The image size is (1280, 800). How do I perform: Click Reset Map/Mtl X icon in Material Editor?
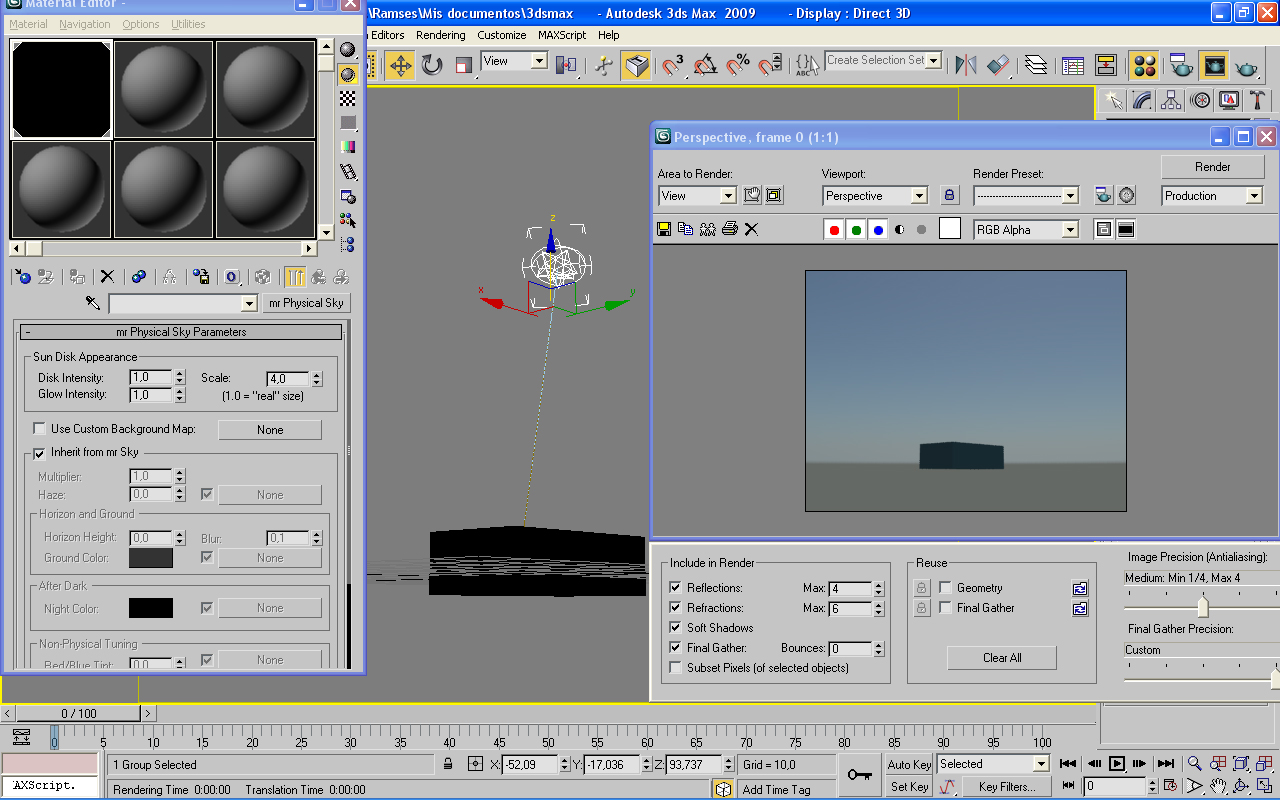(x=107, y=277)
